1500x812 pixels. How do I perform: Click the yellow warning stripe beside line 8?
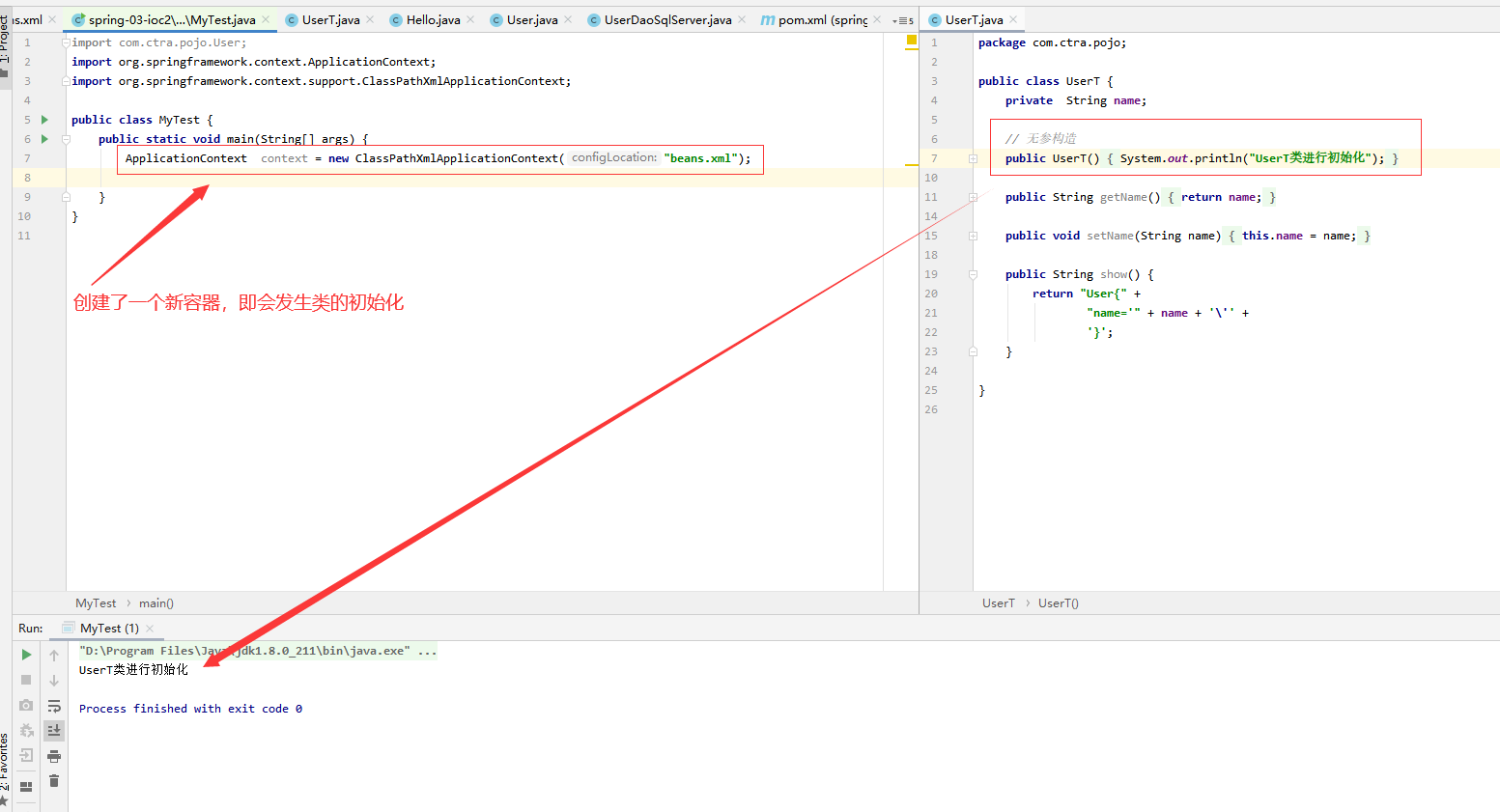coord(911,165)
